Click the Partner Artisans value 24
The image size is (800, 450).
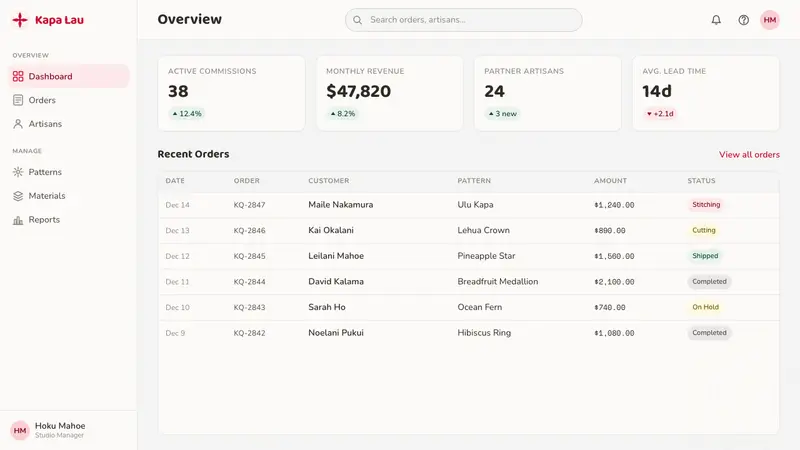coord(494,91)
